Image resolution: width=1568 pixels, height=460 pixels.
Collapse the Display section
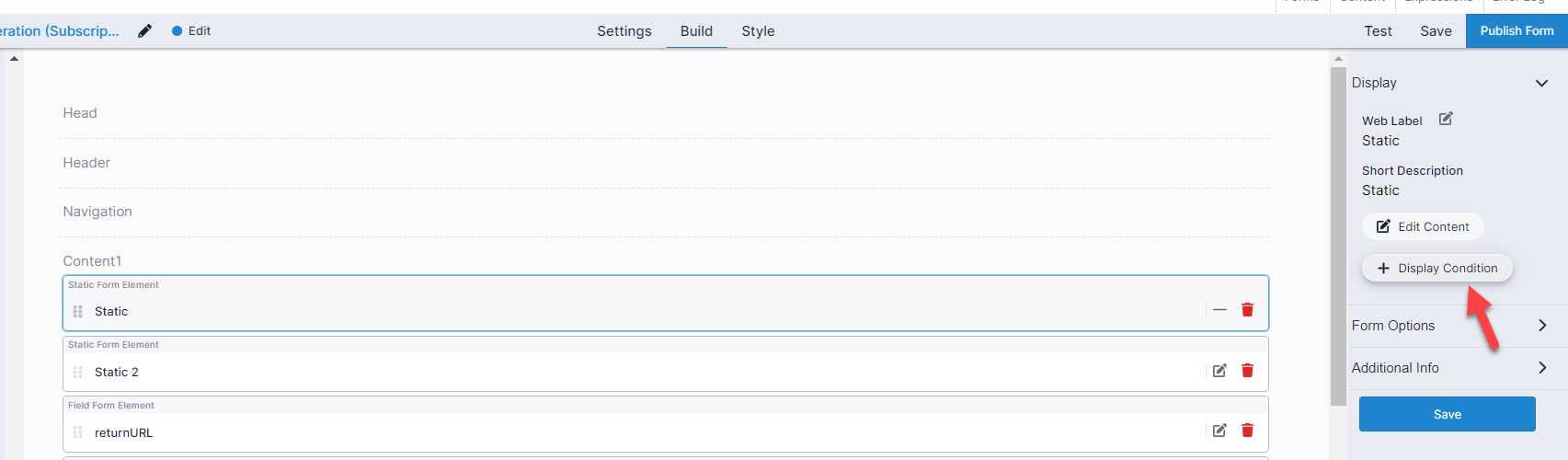[x=1541, y=83]
